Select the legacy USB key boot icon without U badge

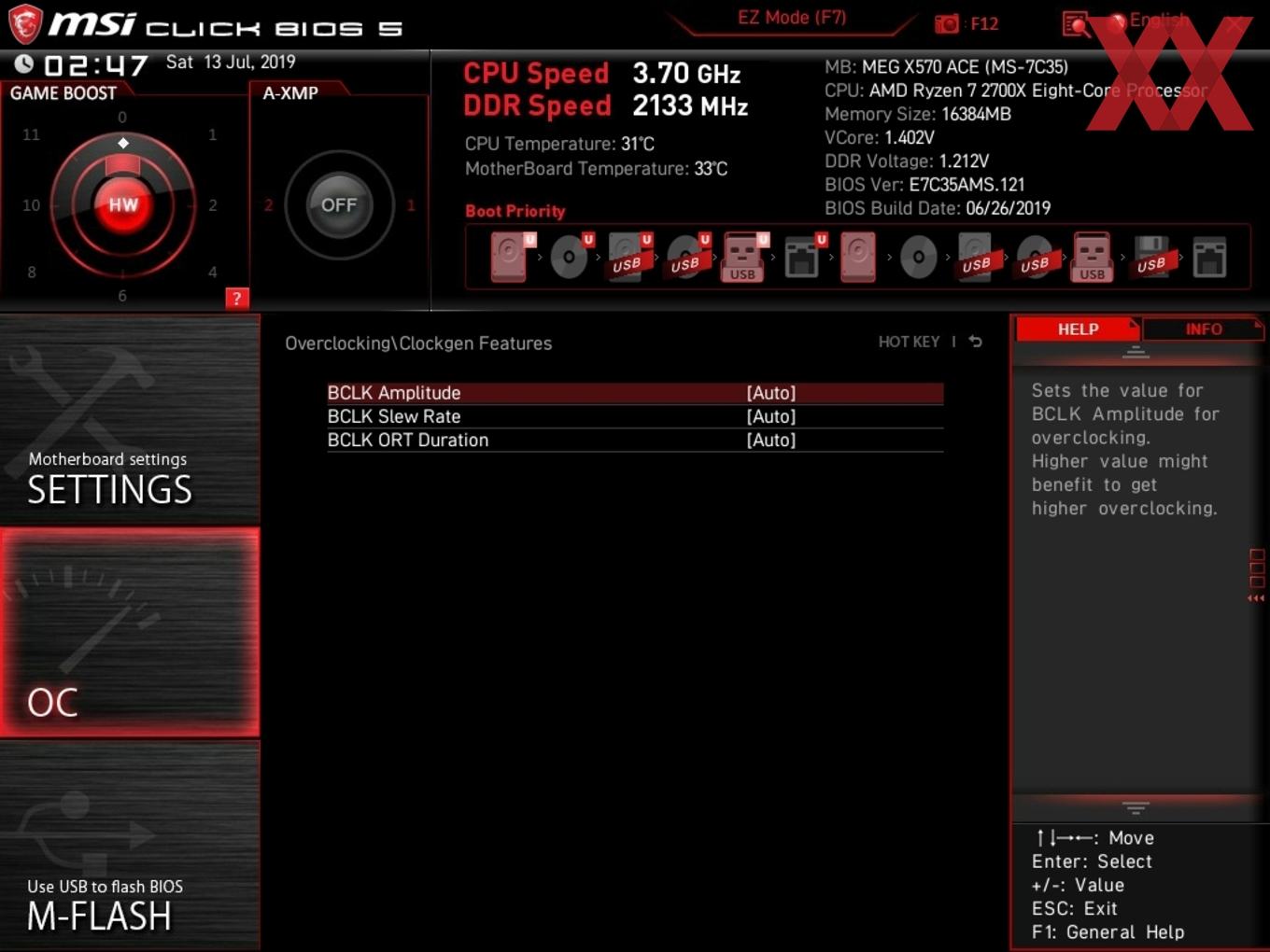pyautogui.click(x=1093, y=257)
